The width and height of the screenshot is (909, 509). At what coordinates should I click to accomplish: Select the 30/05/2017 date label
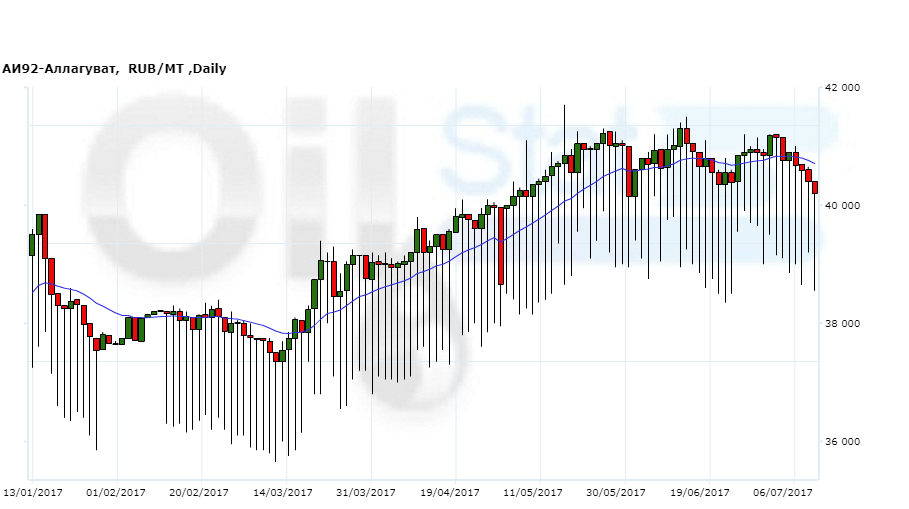coord(617,493)
